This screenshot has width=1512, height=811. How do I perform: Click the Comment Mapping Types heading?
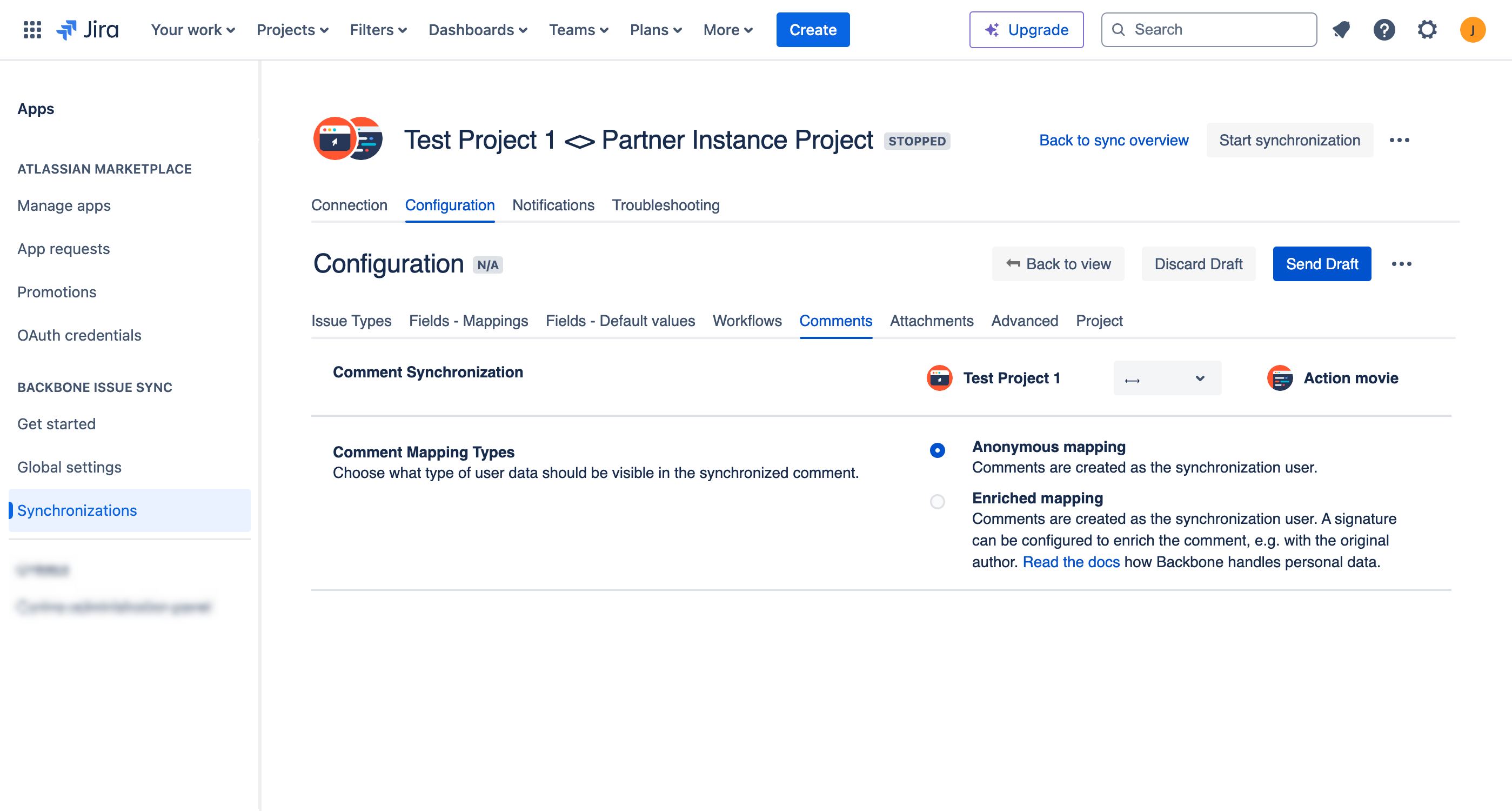423,451
